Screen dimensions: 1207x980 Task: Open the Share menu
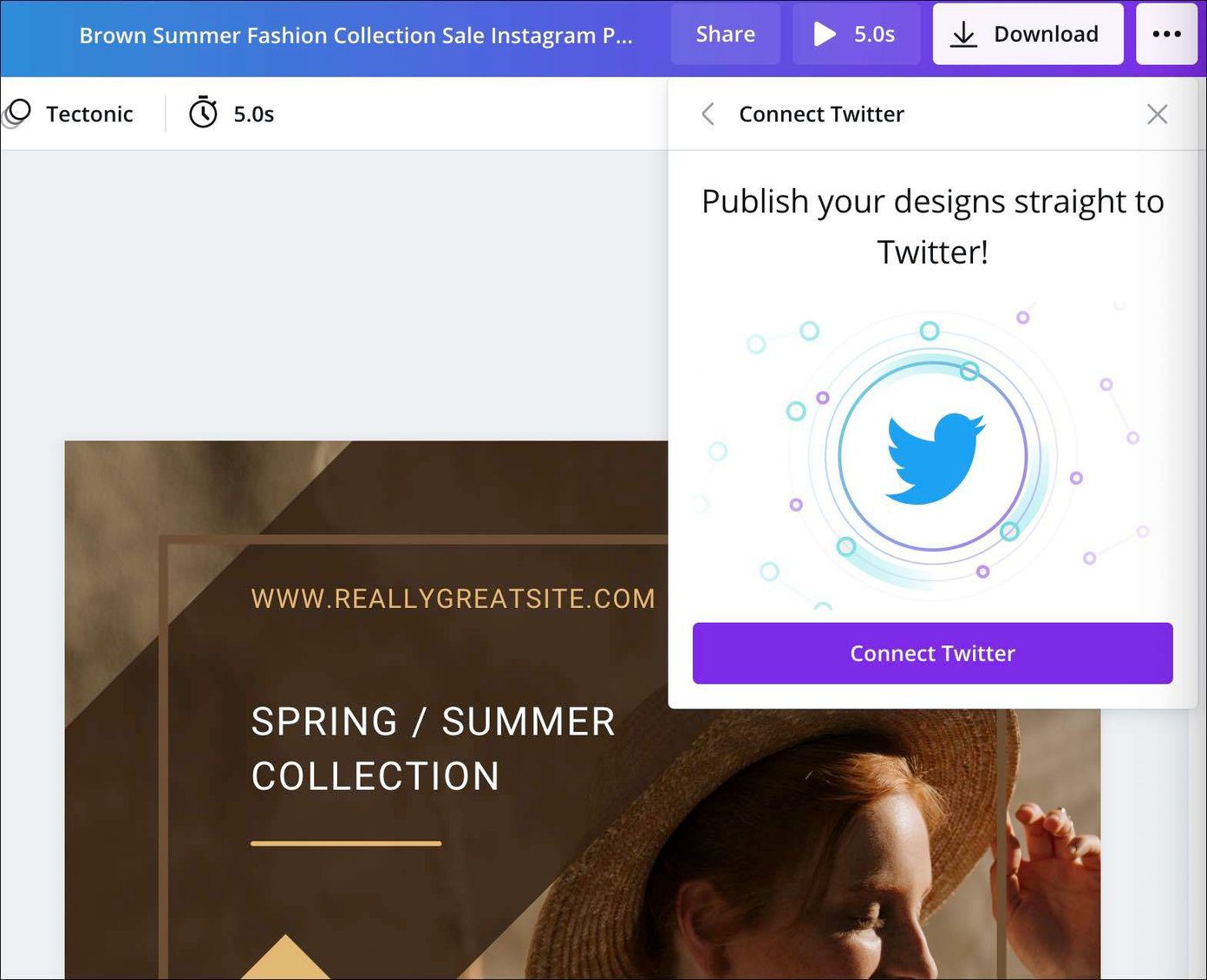point(725,34)
